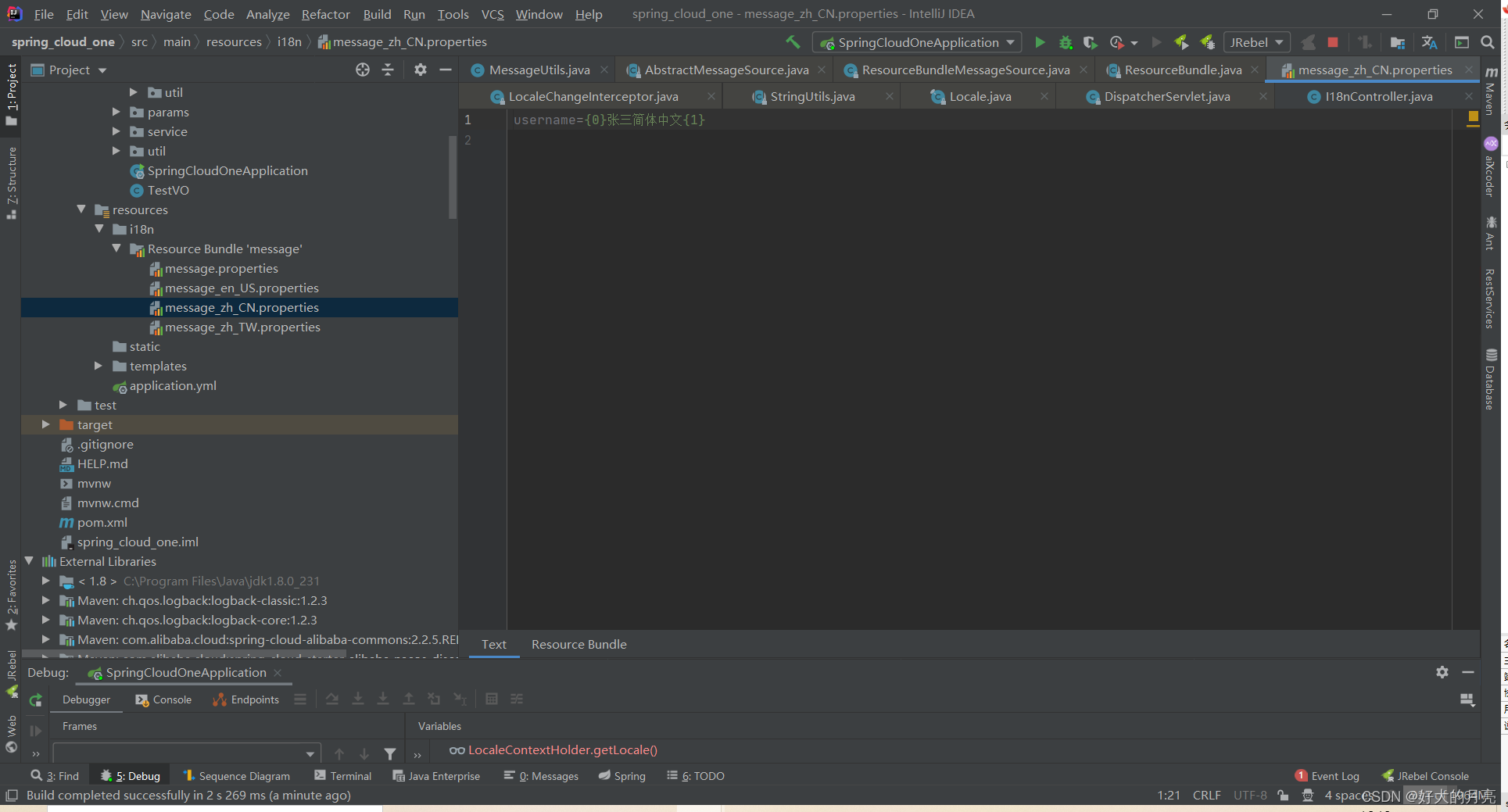Hide the Project panel minus icon
1508x812 pixels.
446,70
